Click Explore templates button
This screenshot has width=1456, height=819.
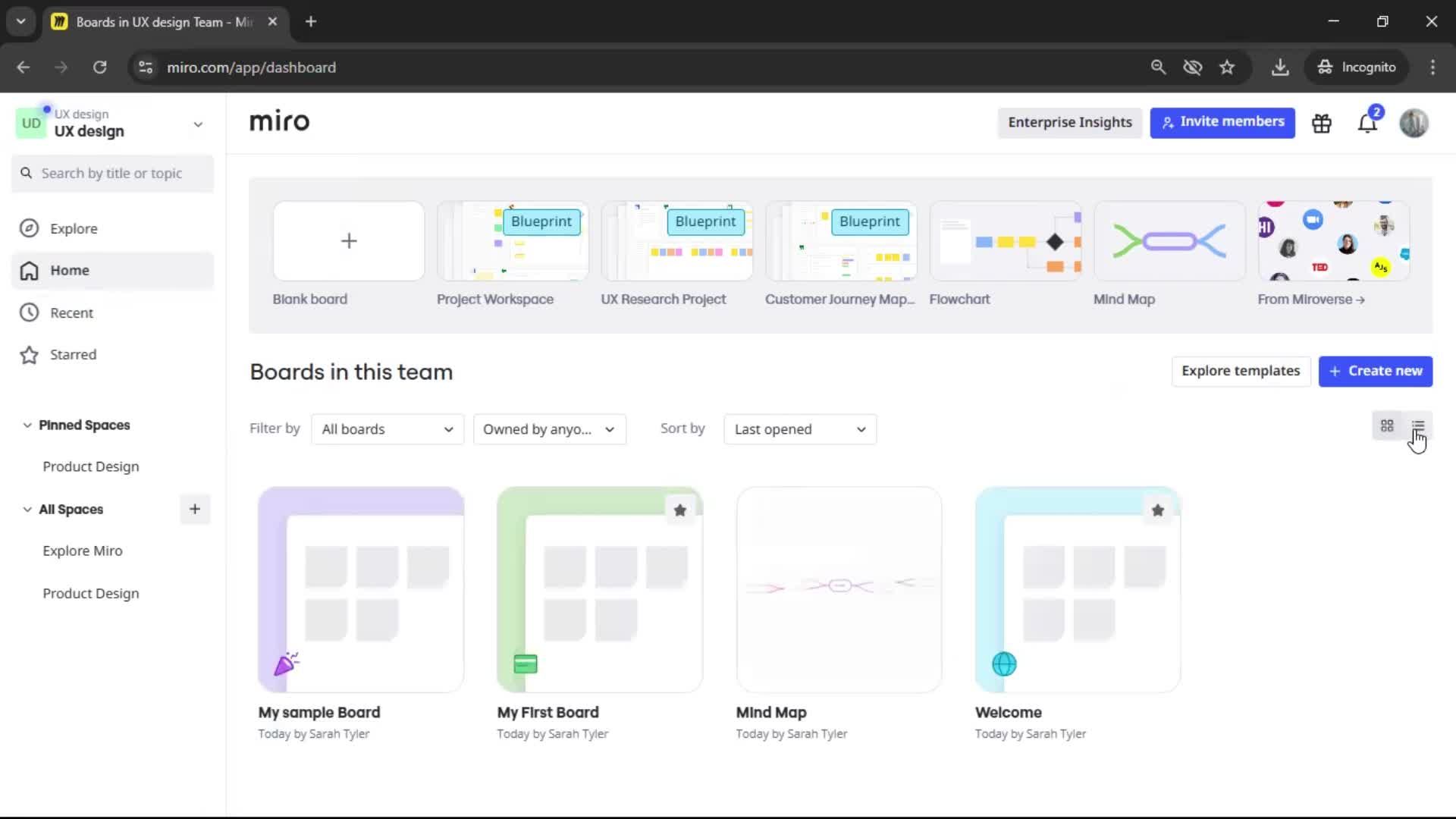click(x=1241, y=371)
